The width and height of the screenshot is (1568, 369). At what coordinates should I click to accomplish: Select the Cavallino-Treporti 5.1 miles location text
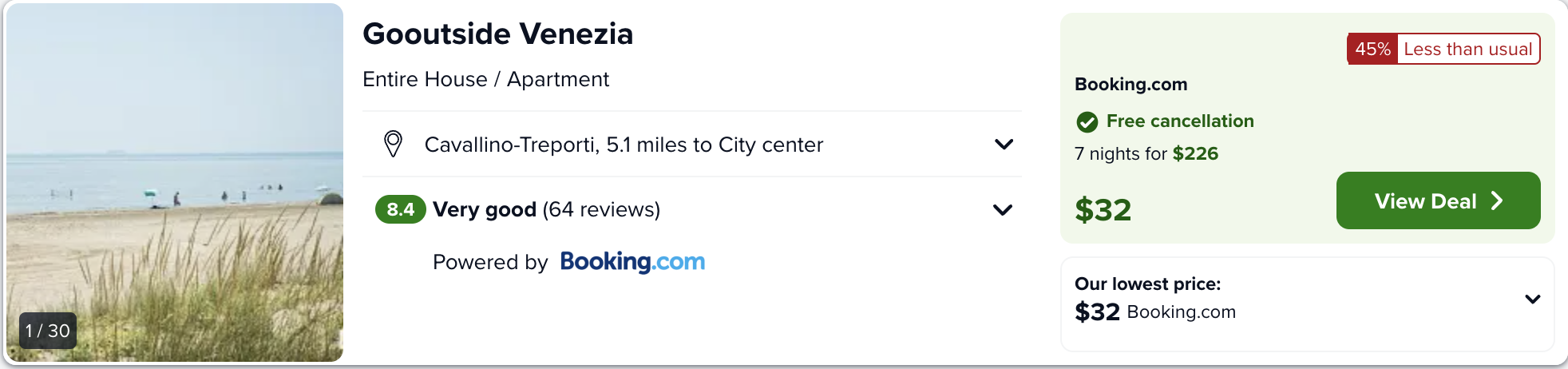point(624,145)
